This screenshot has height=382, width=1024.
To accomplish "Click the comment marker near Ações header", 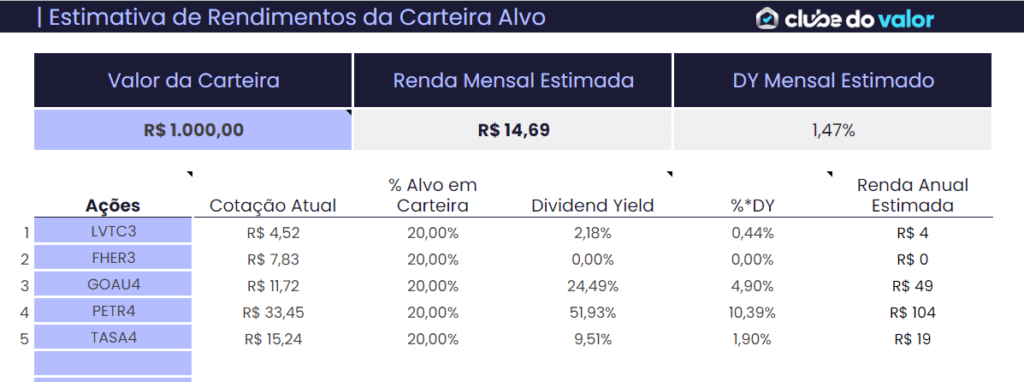I will [x=190, y=174].
